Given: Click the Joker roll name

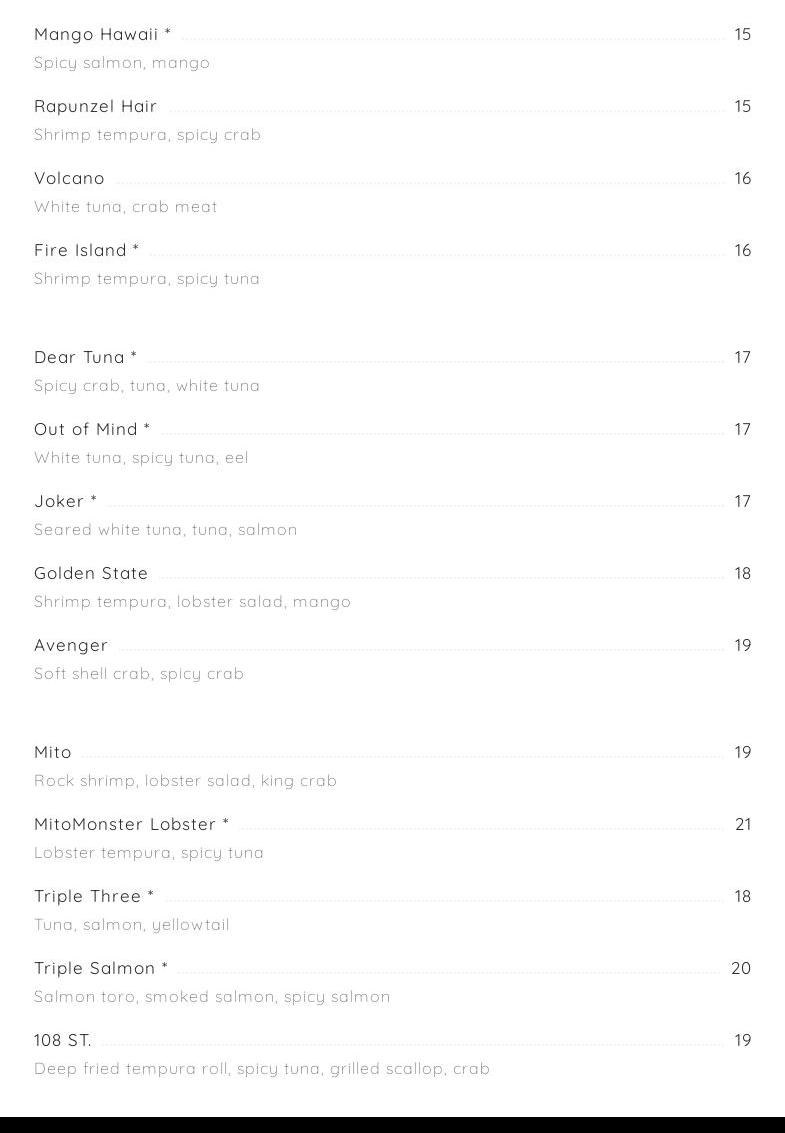Looking at the screenshot, I should [65, 501].
